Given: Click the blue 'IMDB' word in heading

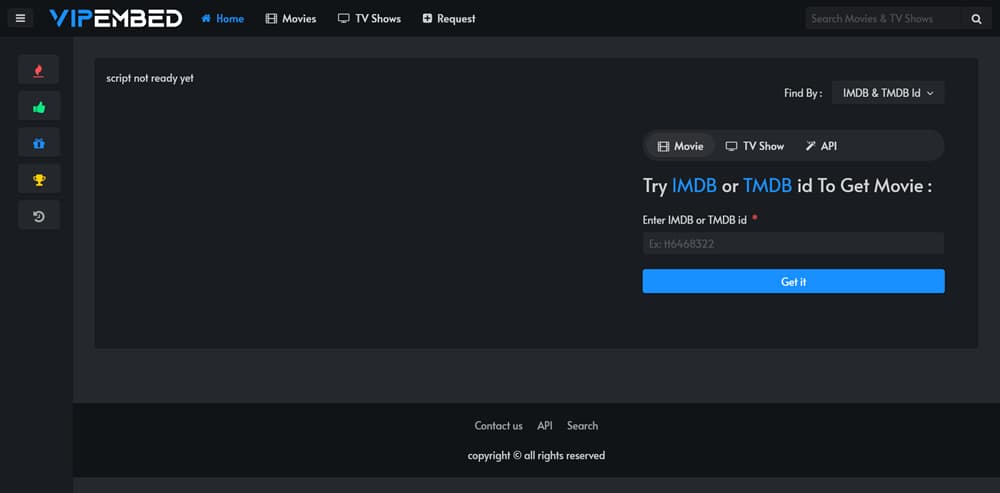Looking at the screenshot, I should 694,186.
